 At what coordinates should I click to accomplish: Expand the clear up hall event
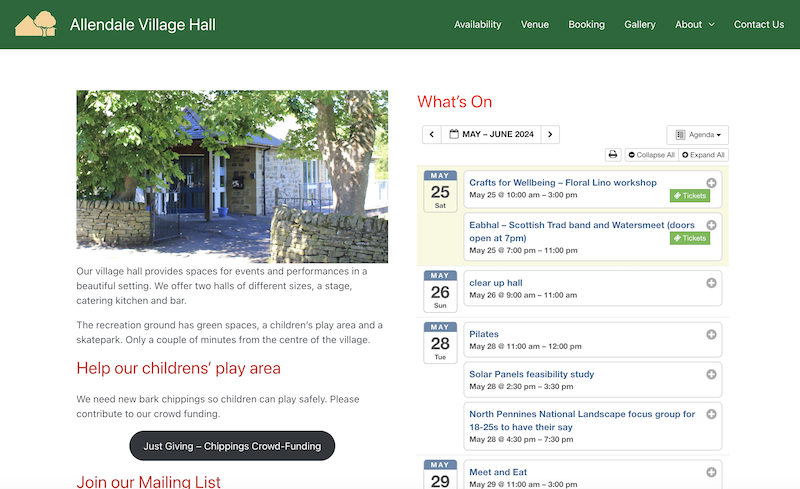[x=711, y=283]
